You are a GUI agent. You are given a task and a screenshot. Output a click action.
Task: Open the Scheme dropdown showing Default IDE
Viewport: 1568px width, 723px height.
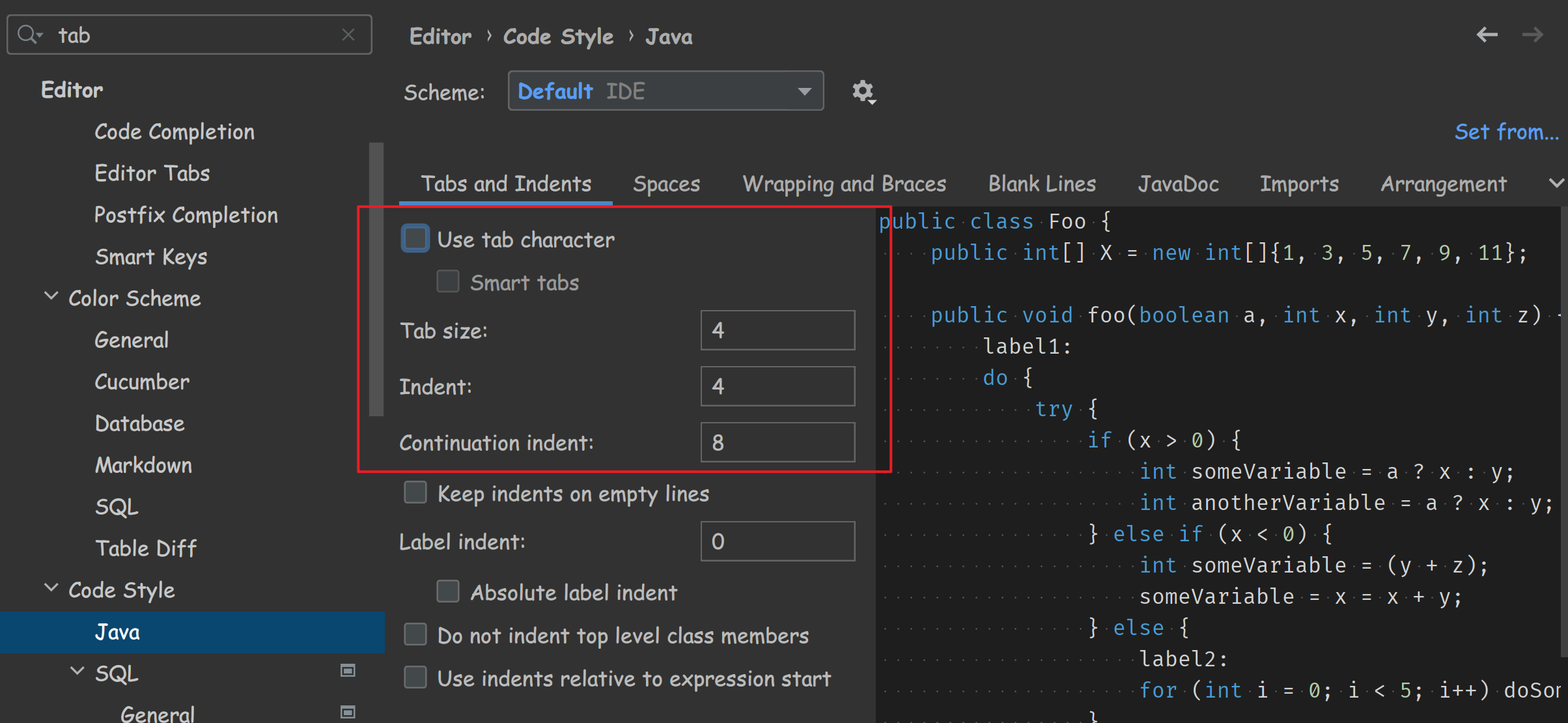click(x=665, y=91)
